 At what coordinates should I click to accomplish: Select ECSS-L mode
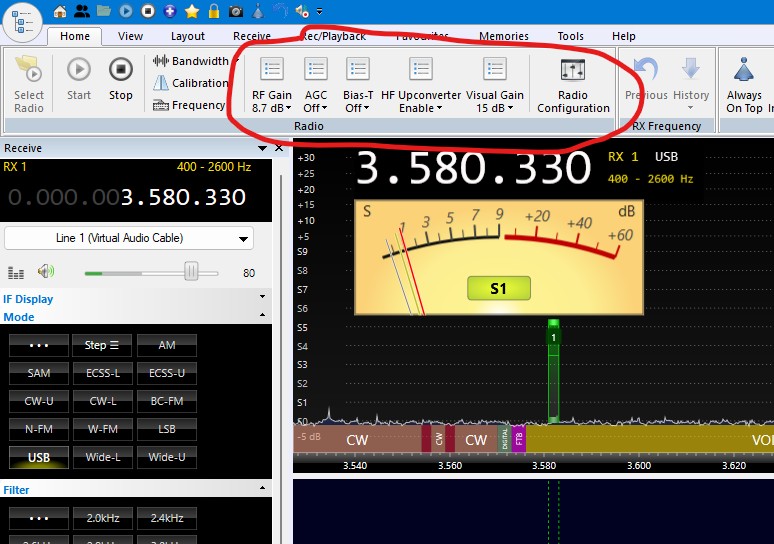(x=103, y=373)
